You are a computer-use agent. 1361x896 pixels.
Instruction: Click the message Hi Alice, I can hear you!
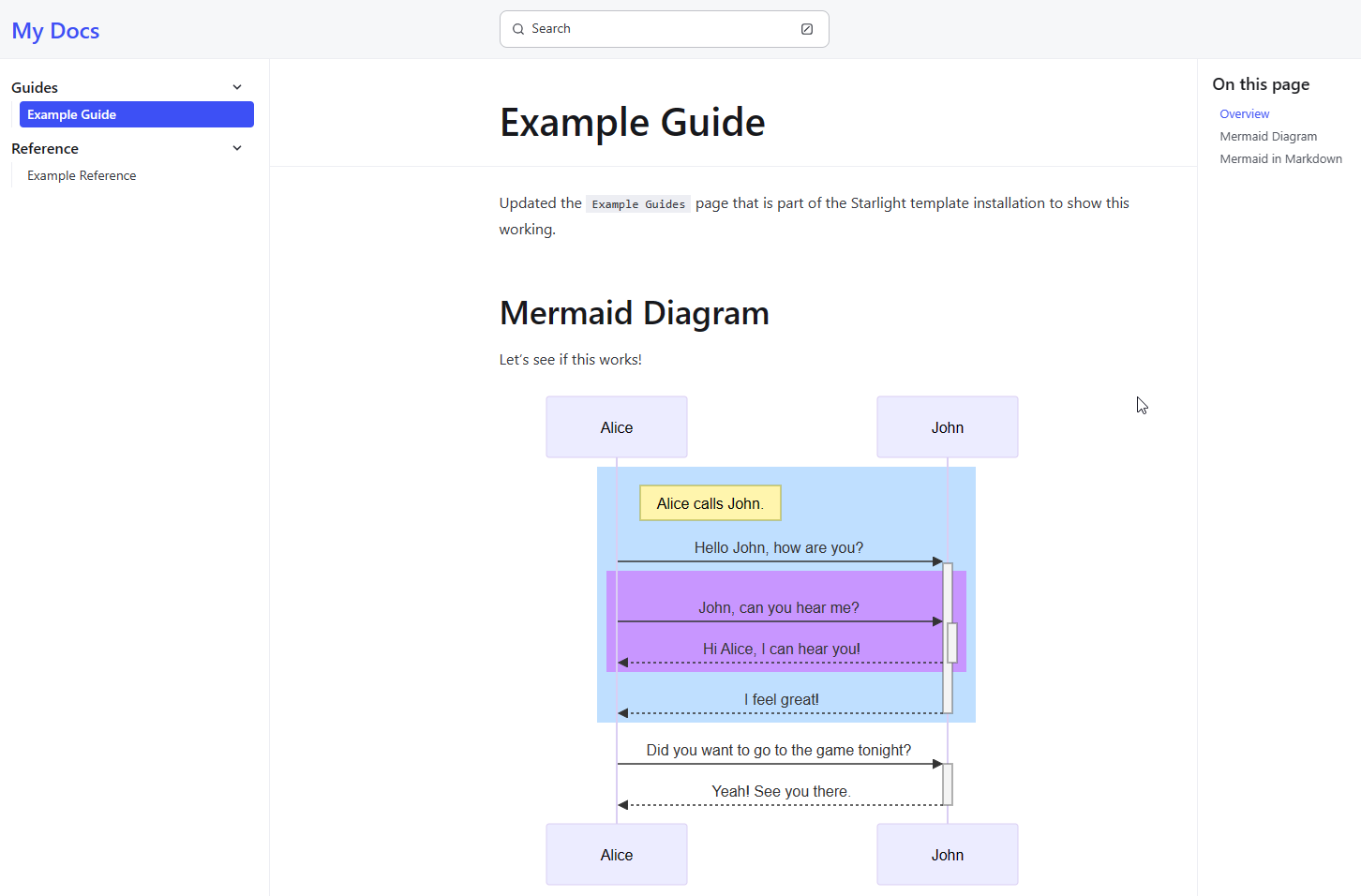pyautogui.click(x=782, y=649)
